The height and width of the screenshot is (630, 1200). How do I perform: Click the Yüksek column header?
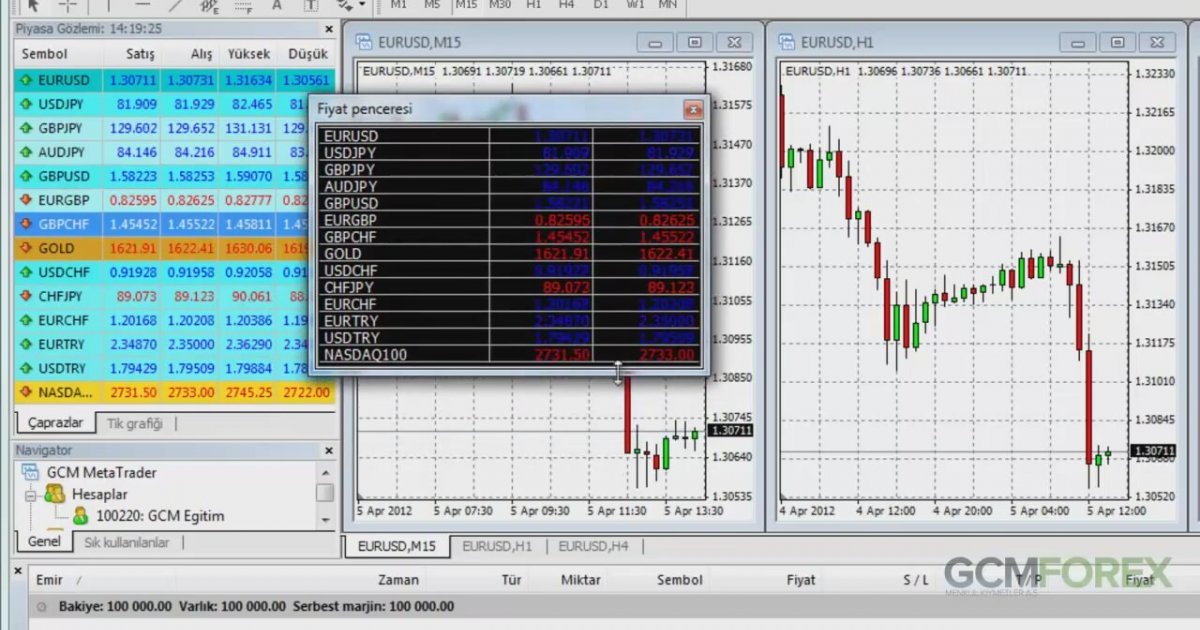[x=249, y=54]
